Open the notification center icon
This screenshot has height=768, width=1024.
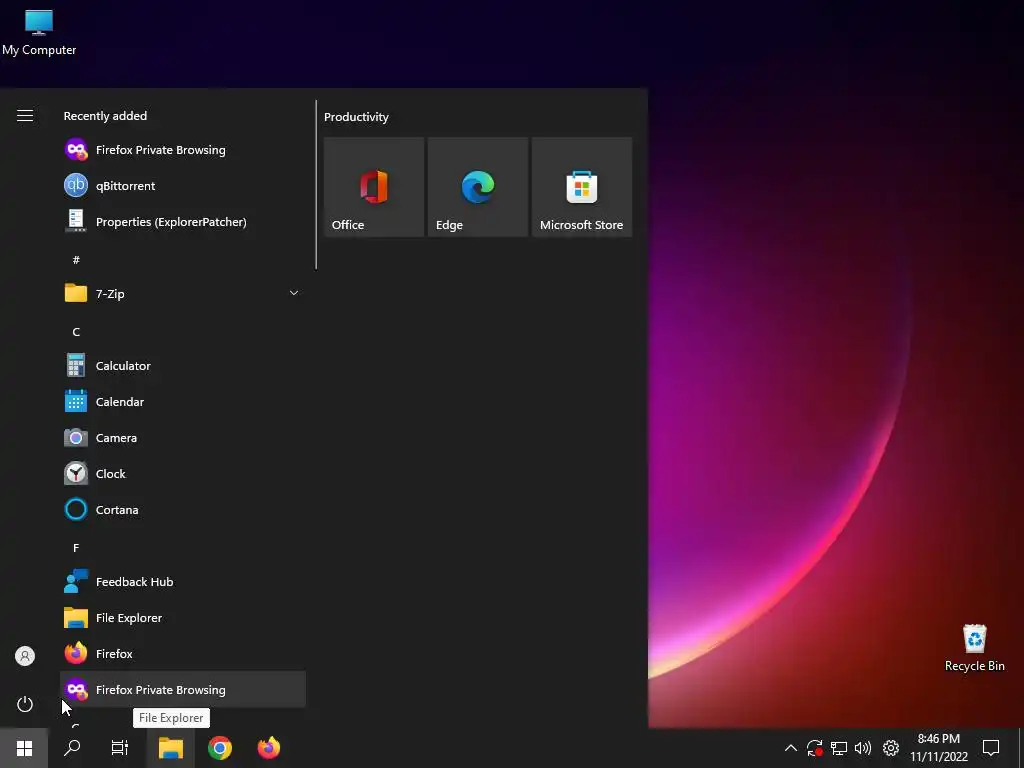point(991,748)
